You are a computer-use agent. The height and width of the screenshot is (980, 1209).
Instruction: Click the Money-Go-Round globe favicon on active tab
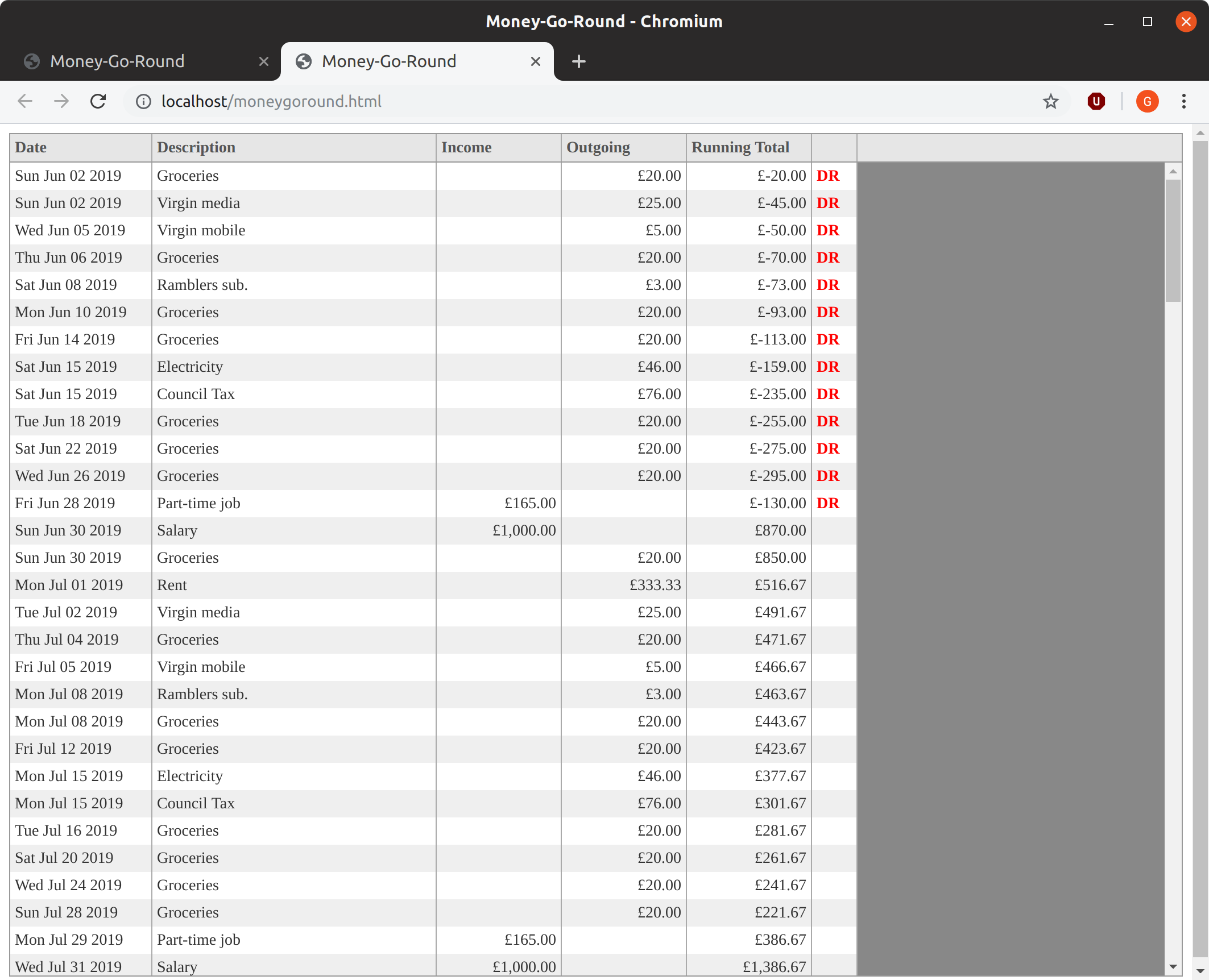pos(304,61)
